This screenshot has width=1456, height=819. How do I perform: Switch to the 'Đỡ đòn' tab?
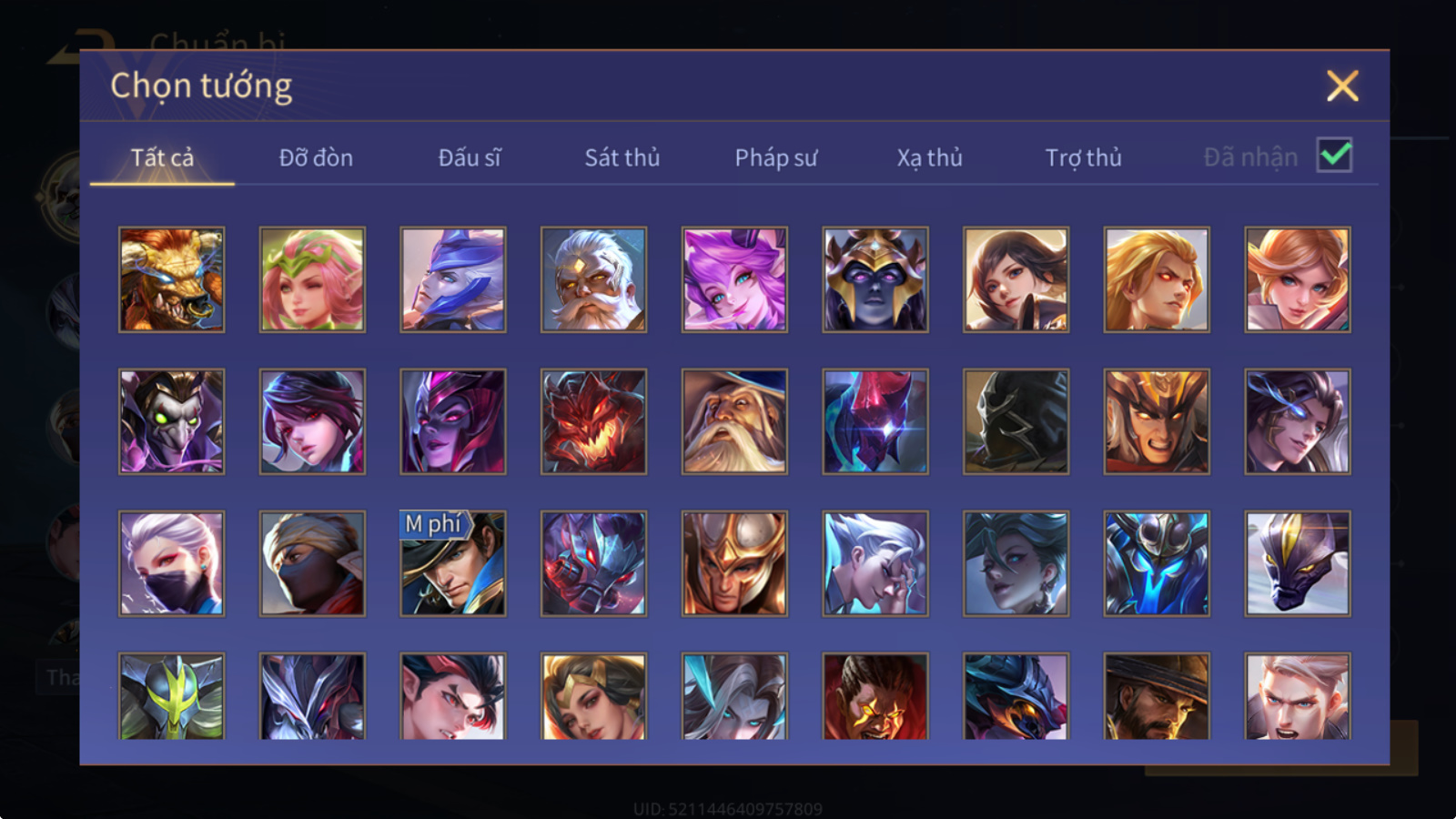(316, 157)
